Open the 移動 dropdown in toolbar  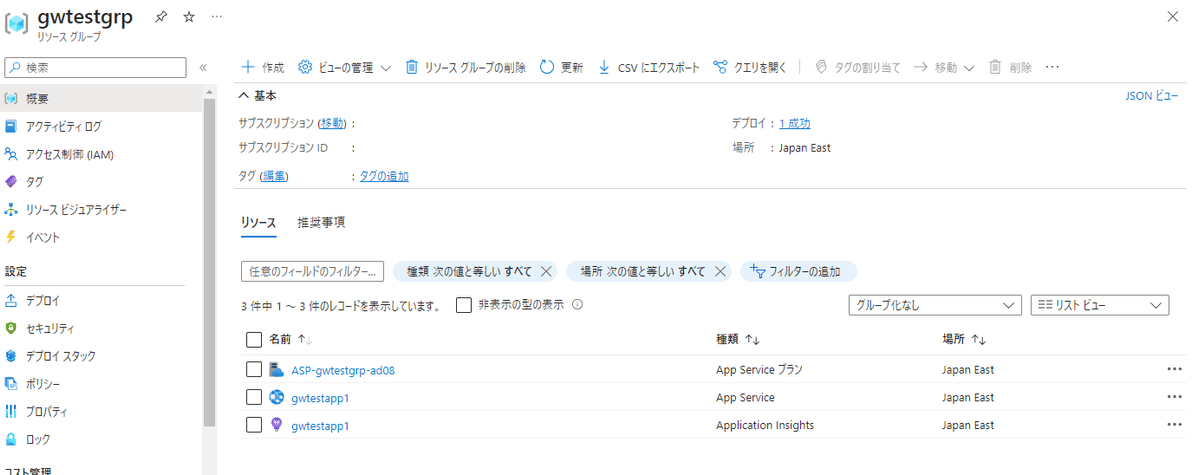(944, 67)
